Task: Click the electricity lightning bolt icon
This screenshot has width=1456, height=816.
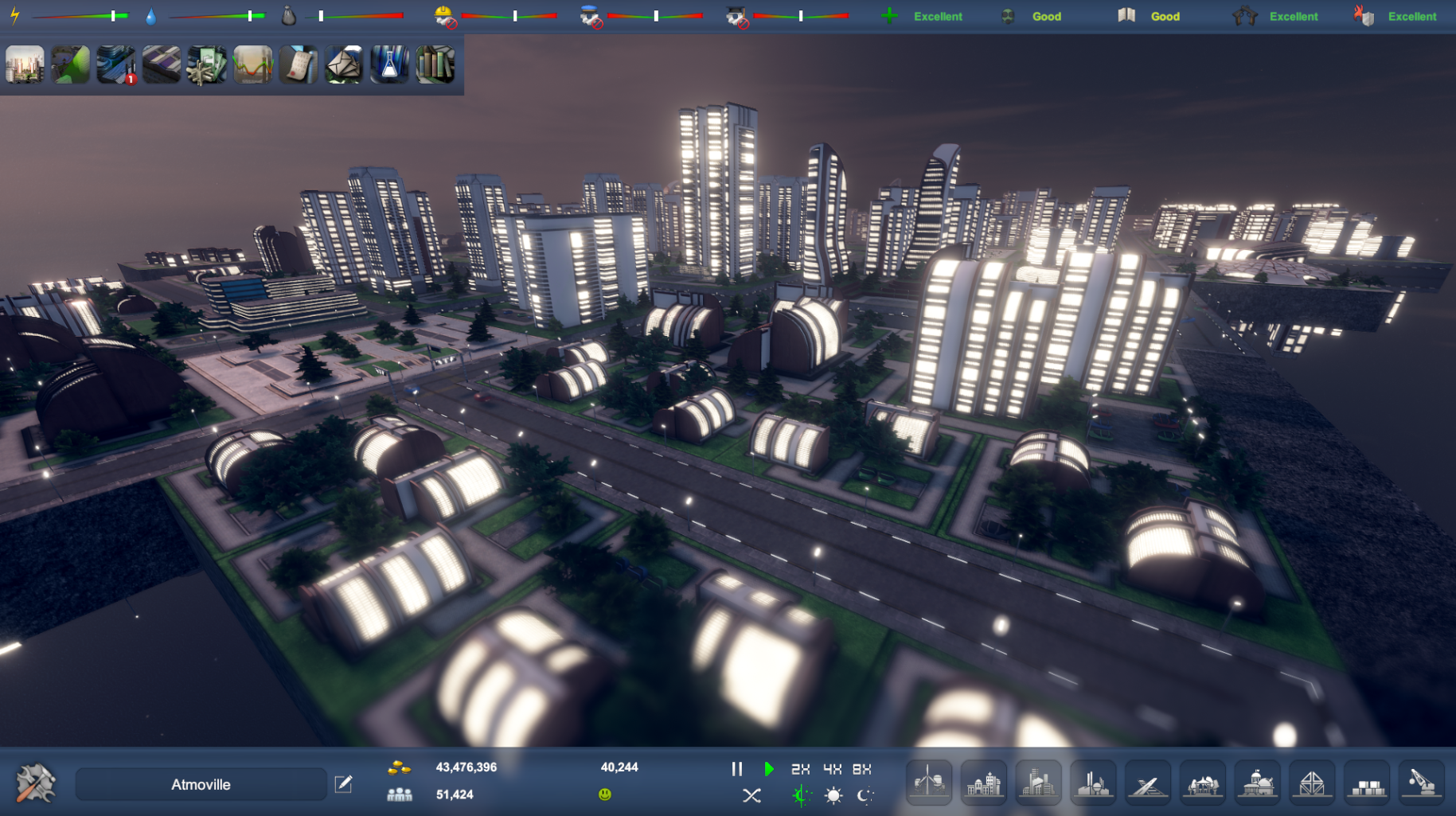Action: [14, 15]
